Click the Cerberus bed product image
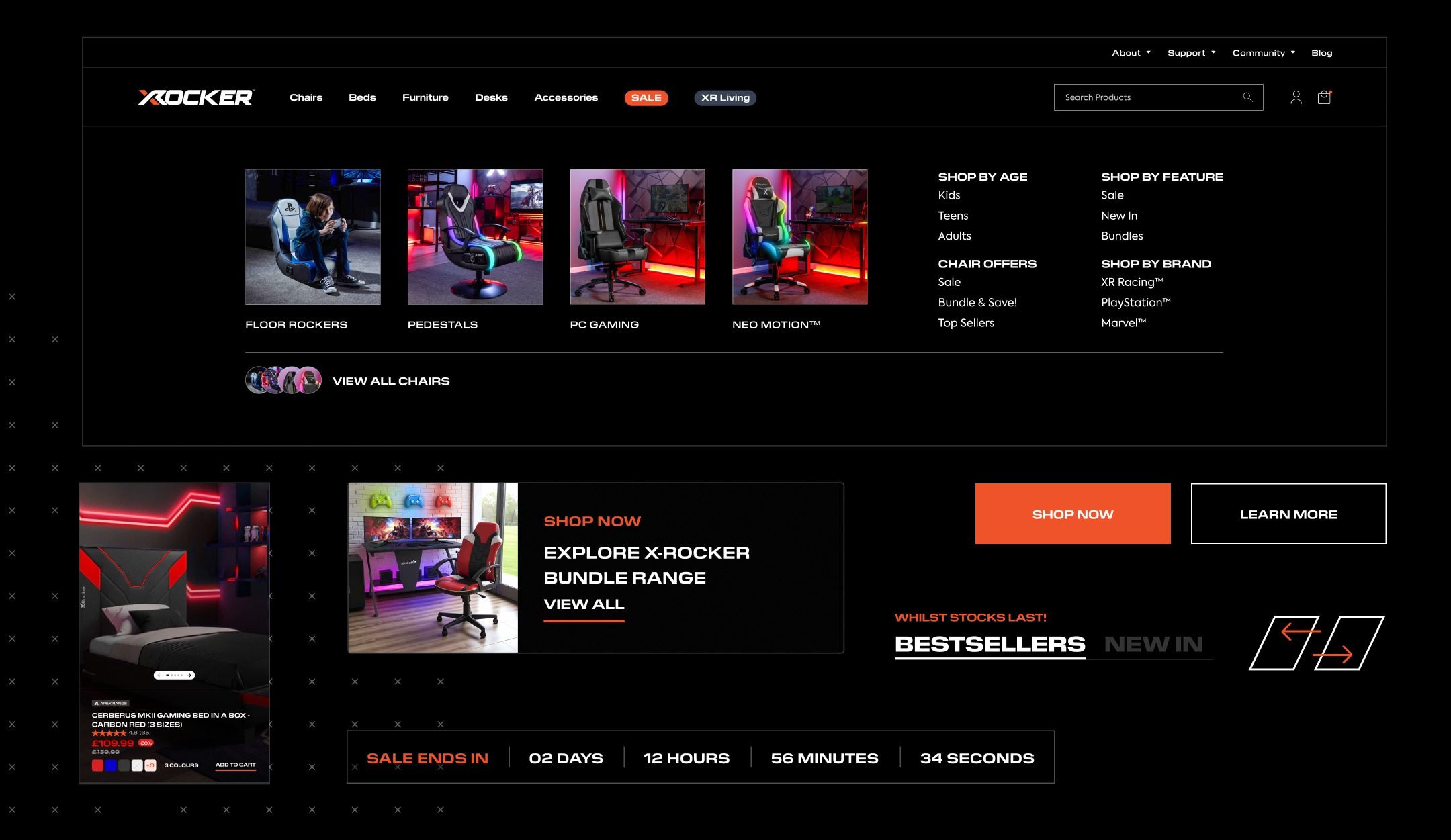The image size is (1451, 840). click(x=175, y=585)
